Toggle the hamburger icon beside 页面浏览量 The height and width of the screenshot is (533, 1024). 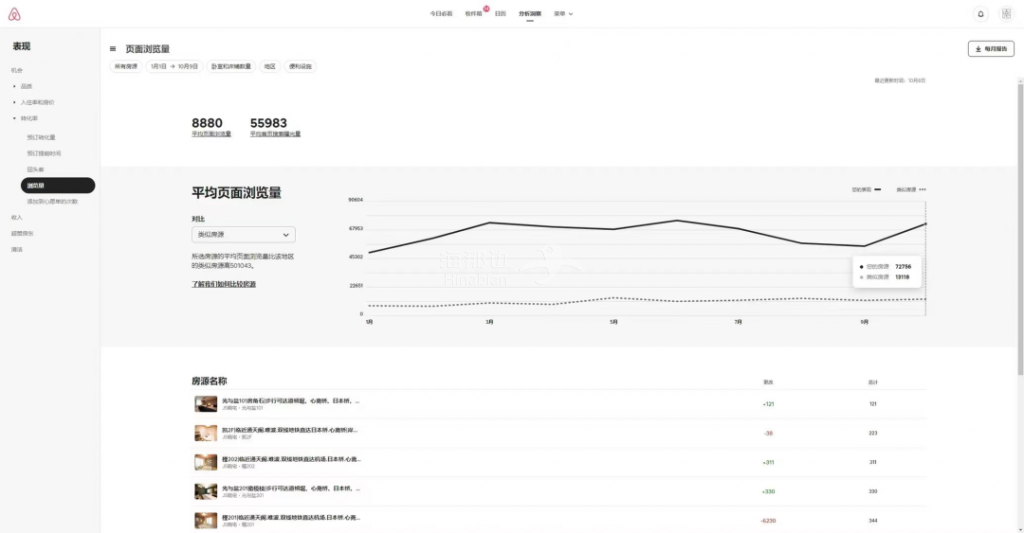[112, 49]
